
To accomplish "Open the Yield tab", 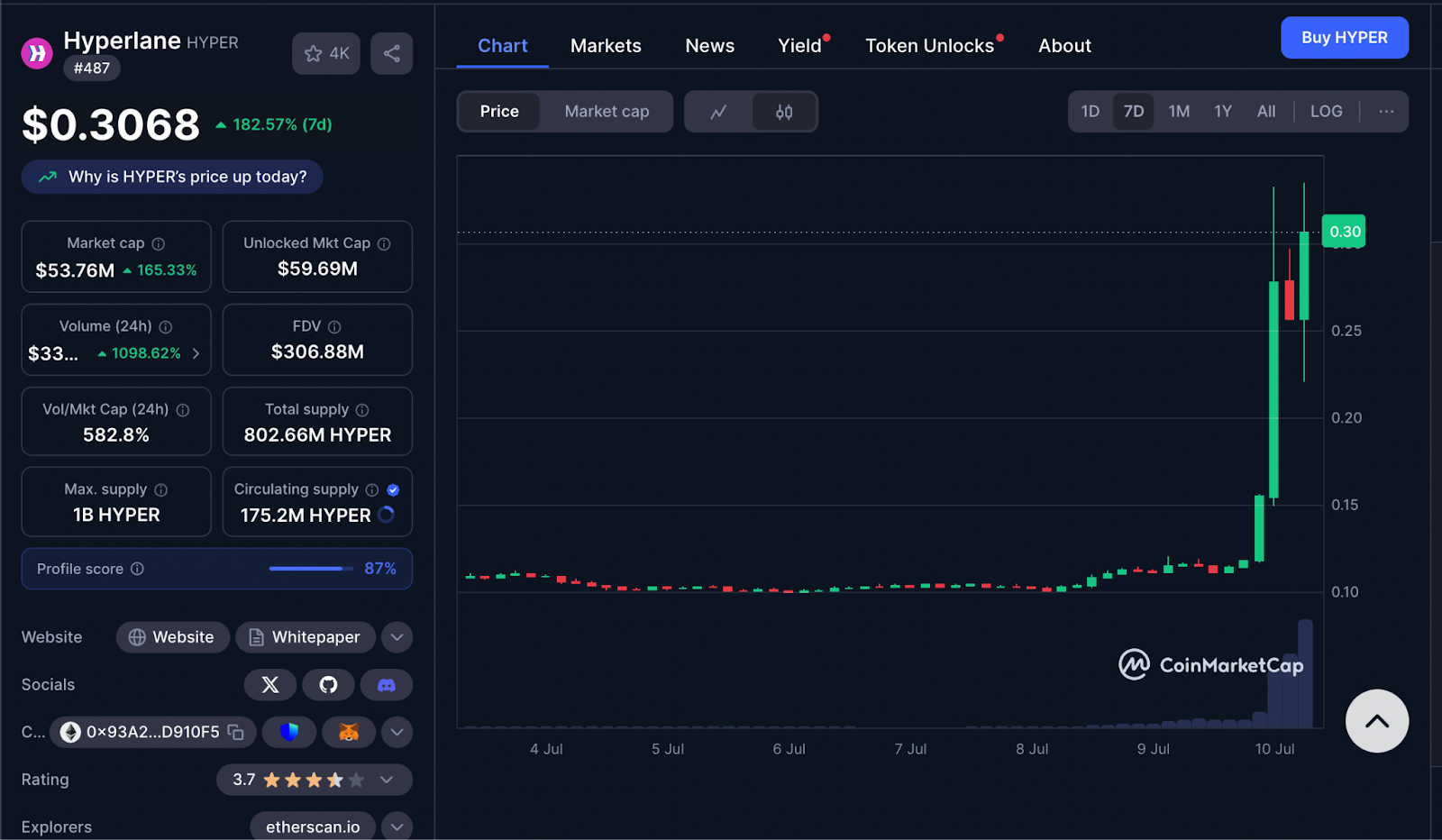I will 800,46.
